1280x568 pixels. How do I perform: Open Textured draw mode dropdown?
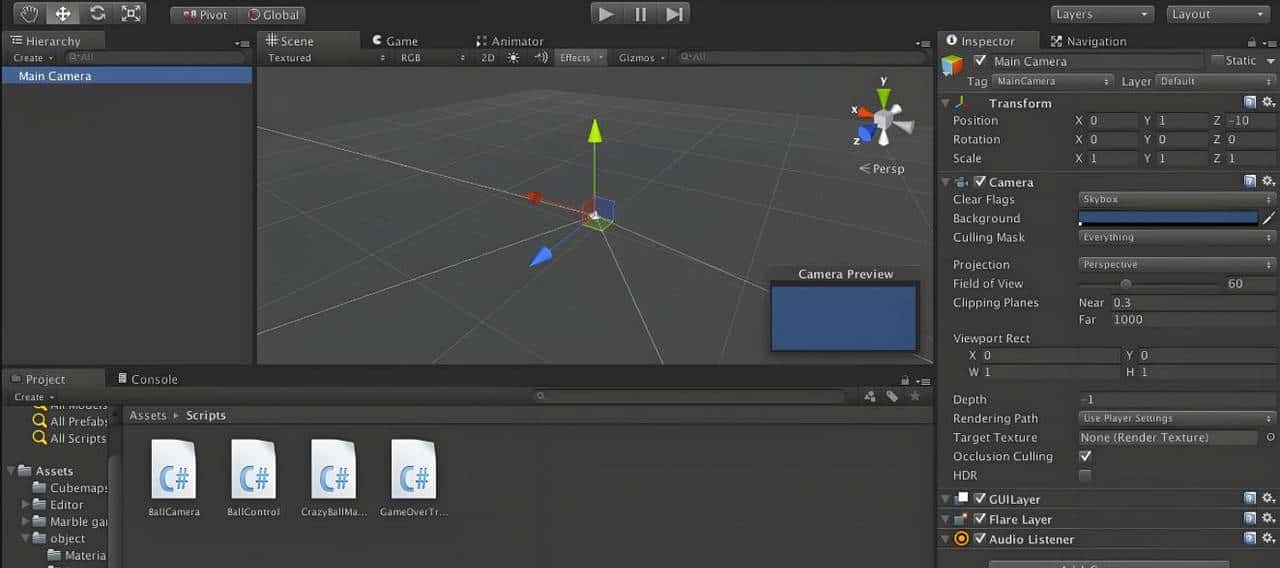[325, 58]
